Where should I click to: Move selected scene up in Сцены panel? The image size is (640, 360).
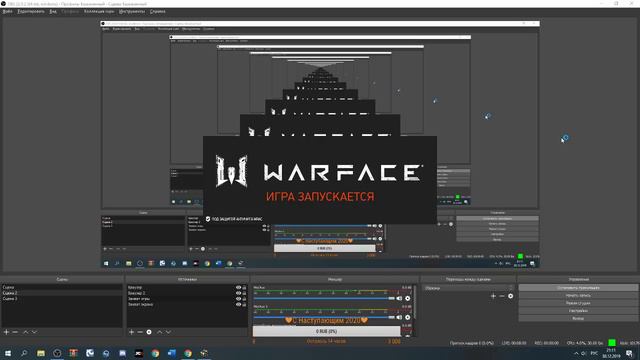tap(26, 332)
